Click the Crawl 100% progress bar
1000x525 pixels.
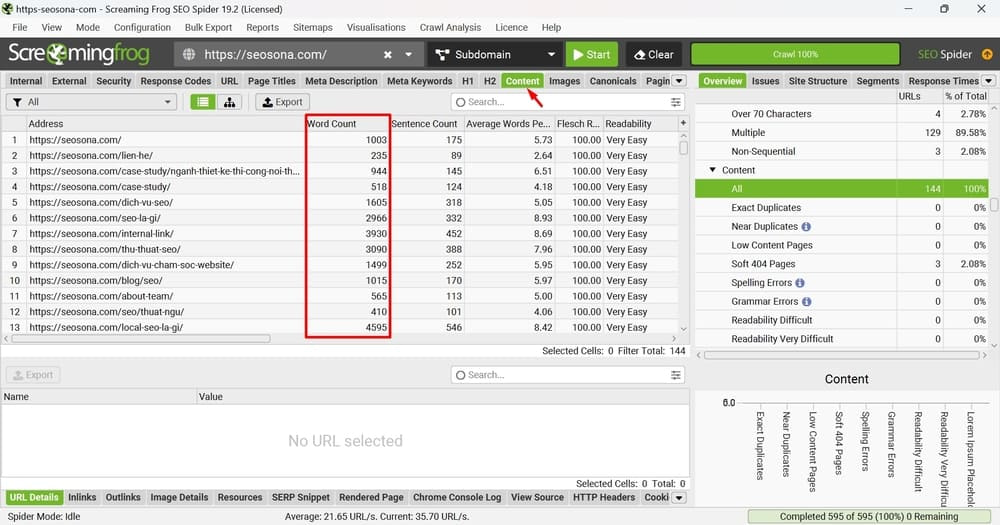pyautogui.click(x=795, y=54)
